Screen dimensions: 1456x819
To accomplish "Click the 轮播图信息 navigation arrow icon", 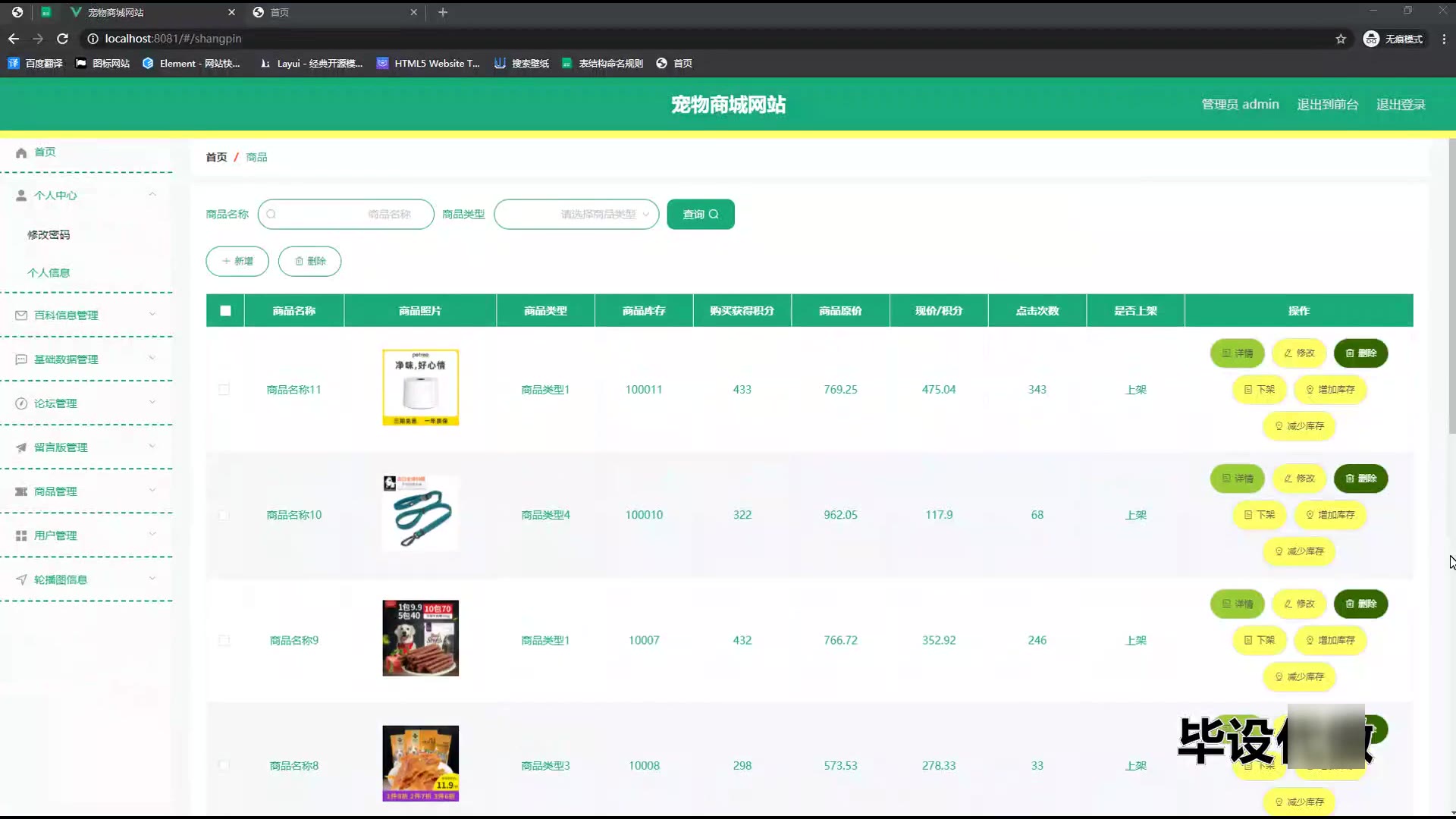I will (21, 579).
